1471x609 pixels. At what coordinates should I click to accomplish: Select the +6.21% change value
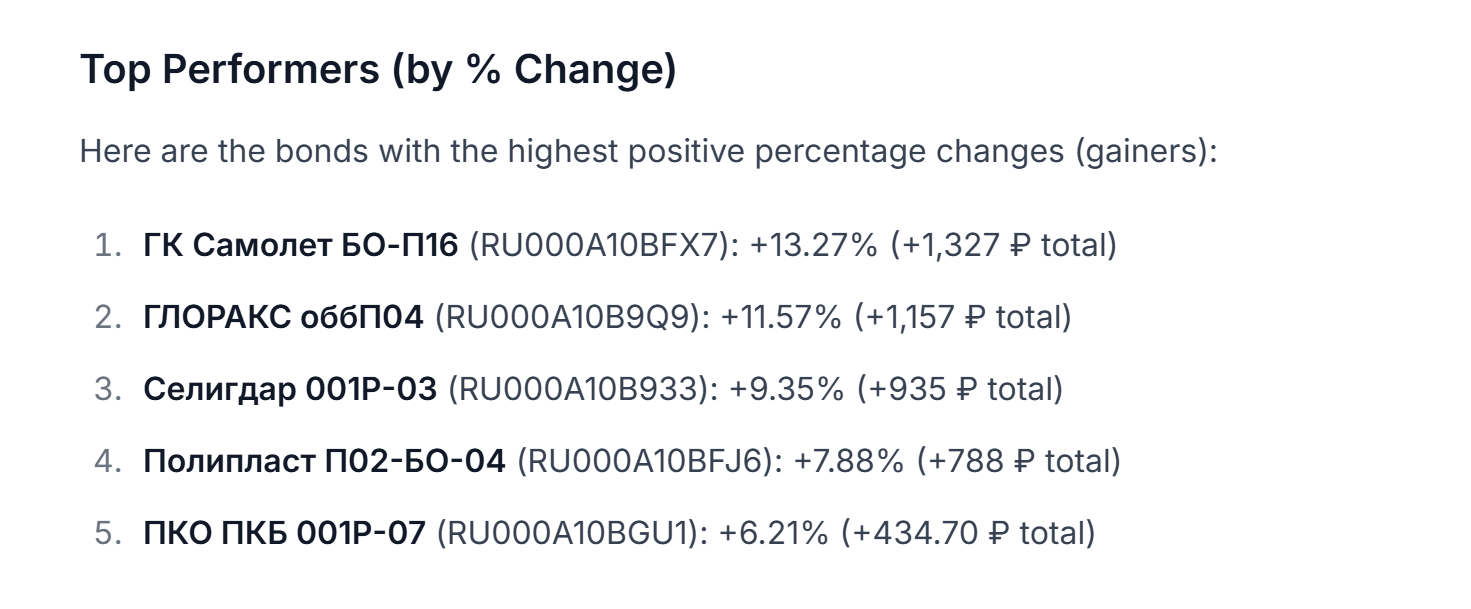point(773,533)
